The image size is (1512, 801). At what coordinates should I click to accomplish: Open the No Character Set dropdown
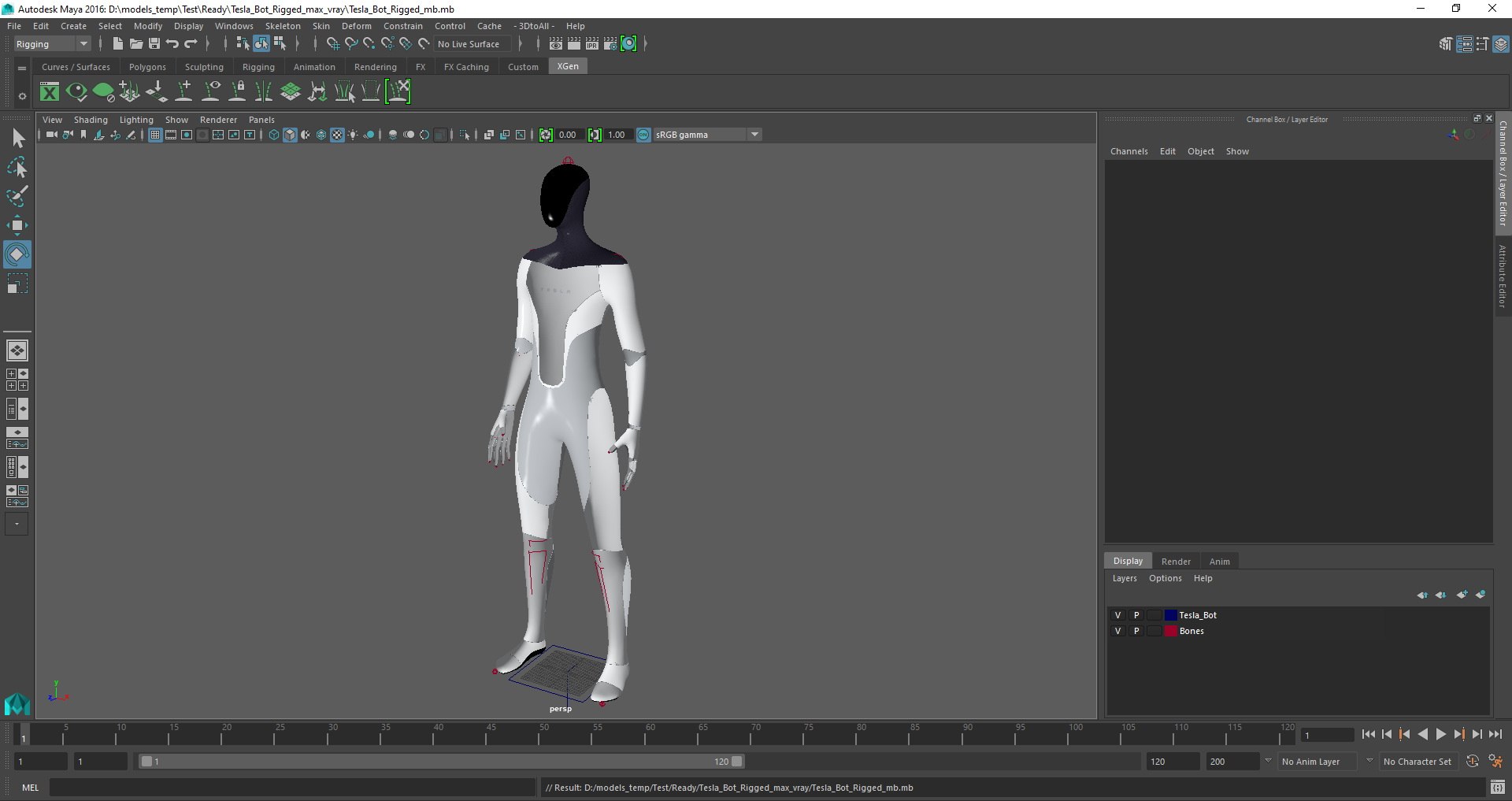click(1417, 762)
